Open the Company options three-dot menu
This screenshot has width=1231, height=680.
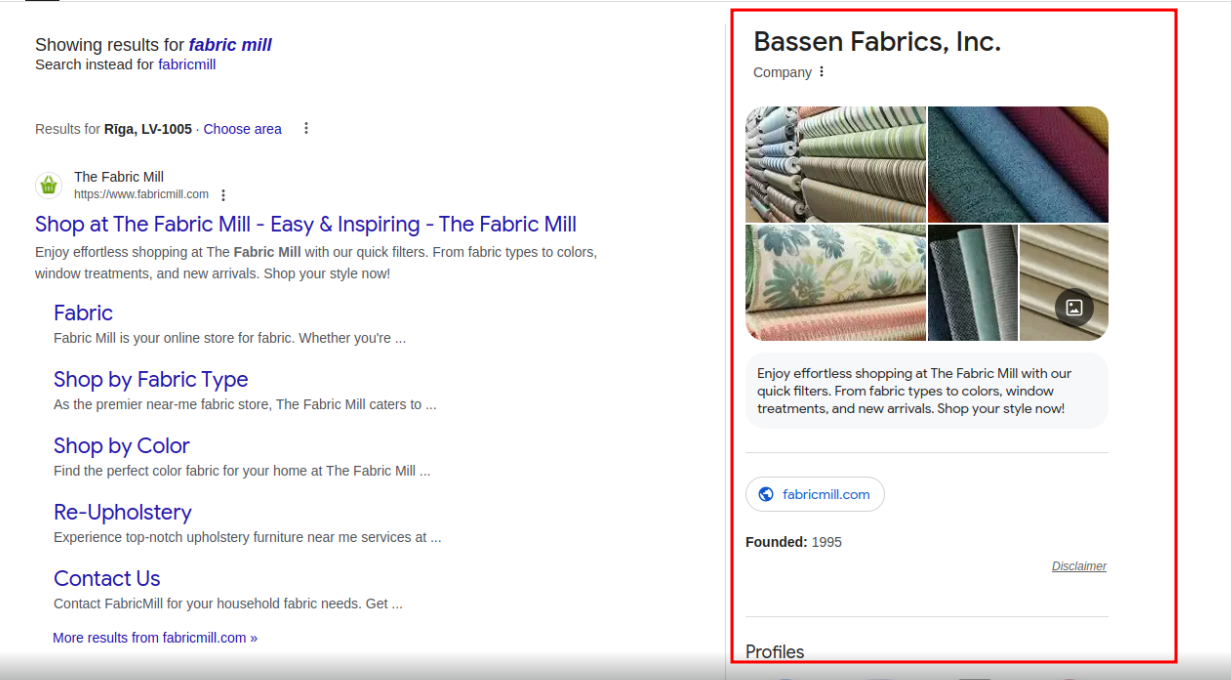coord(821,71)
